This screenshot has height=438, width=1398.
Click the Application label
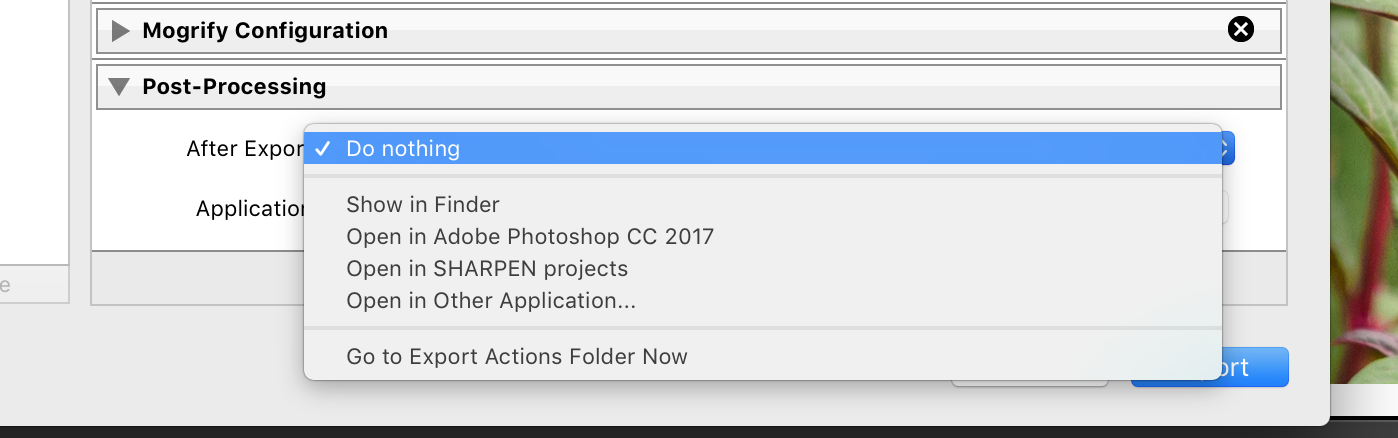[x=250, y=209]
